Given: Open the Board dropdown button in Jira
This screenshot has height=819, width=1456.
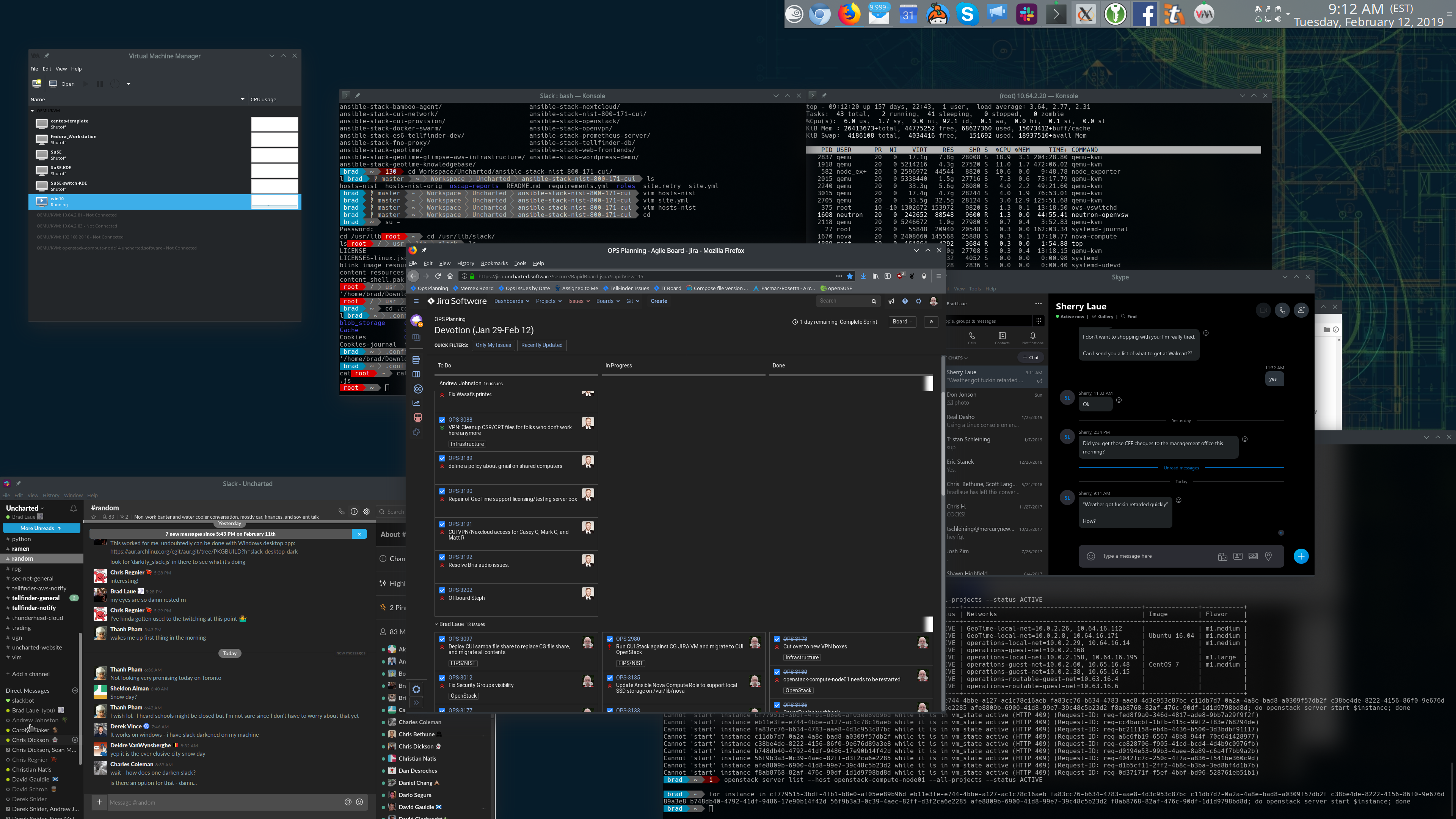Looking at the screenshot, I should click(902, 322).
